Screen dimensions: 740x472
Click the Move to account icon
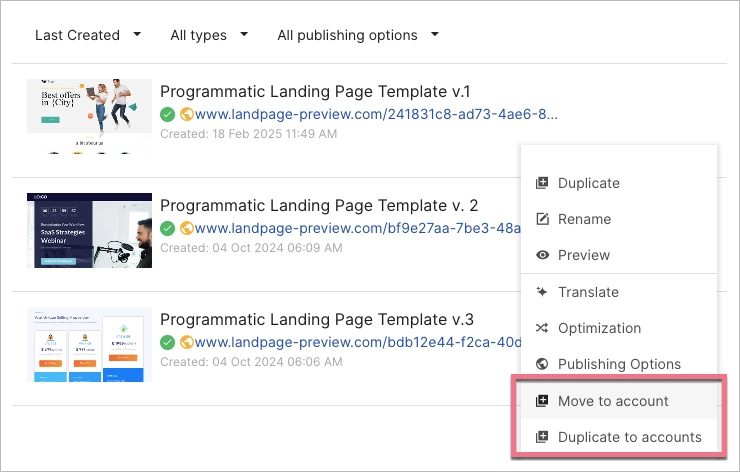[x=542, y=401]
